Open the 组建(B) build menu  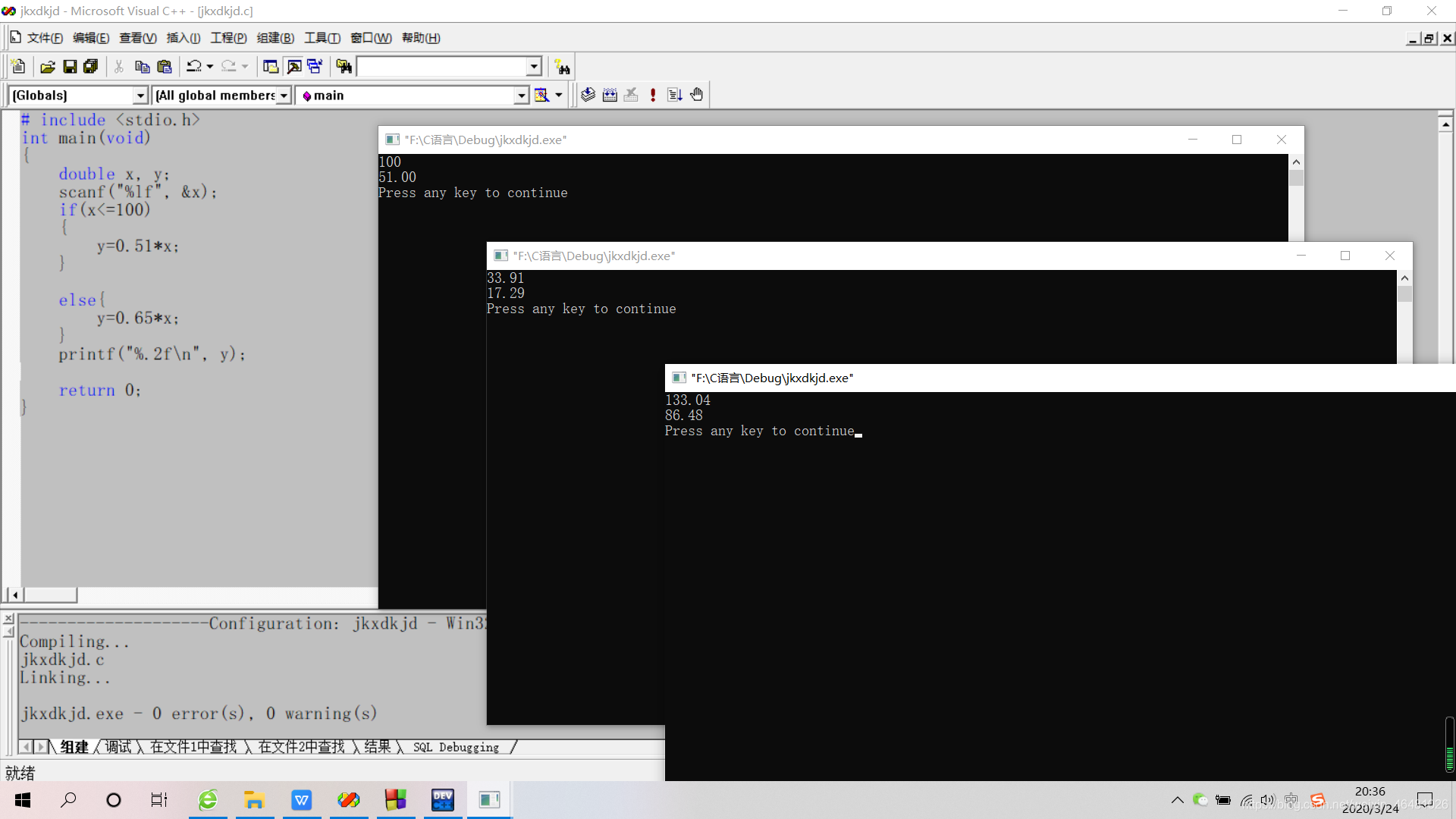point(275,38)
